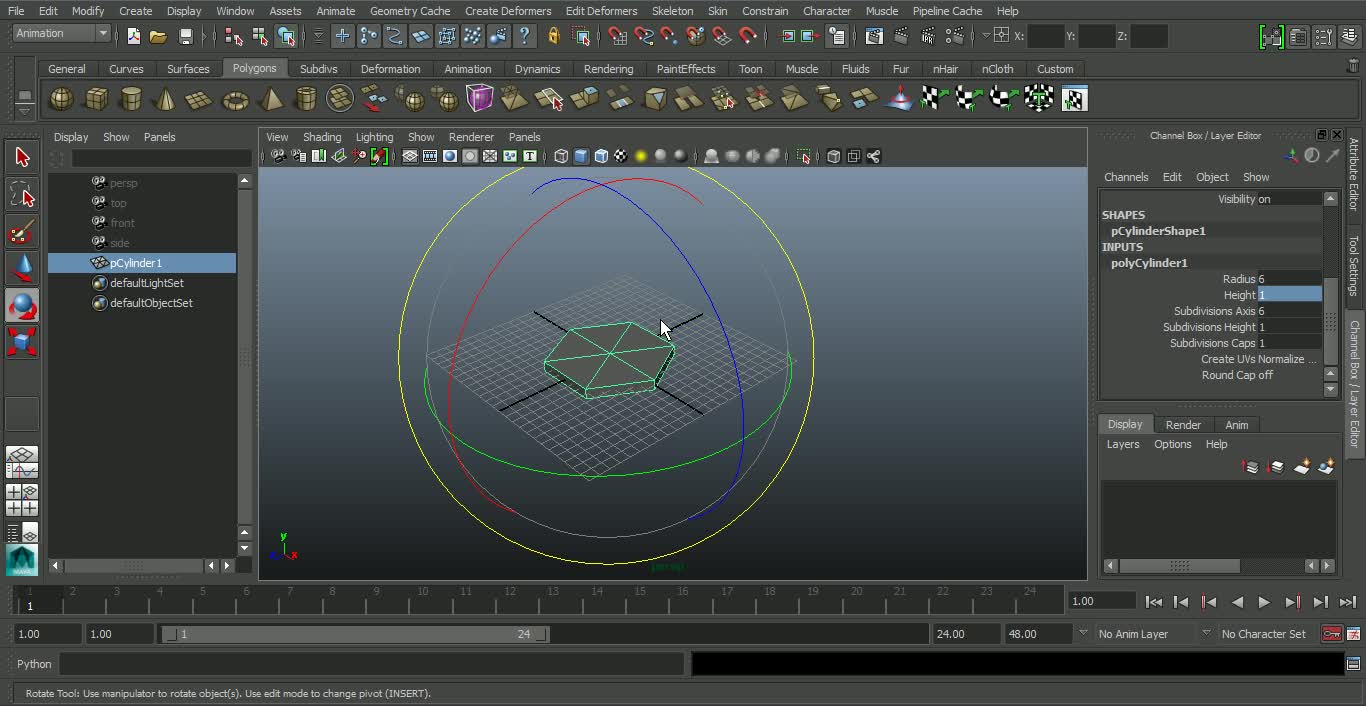Screen dimensions: 1366x706
Task: Create a new scene from the status line
Action: tap(133, 36)
